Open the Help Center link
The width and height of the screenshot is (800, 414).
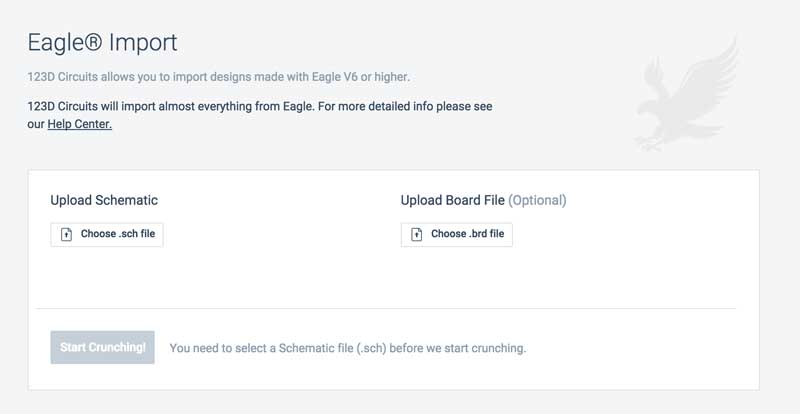(x=80, y=124)
